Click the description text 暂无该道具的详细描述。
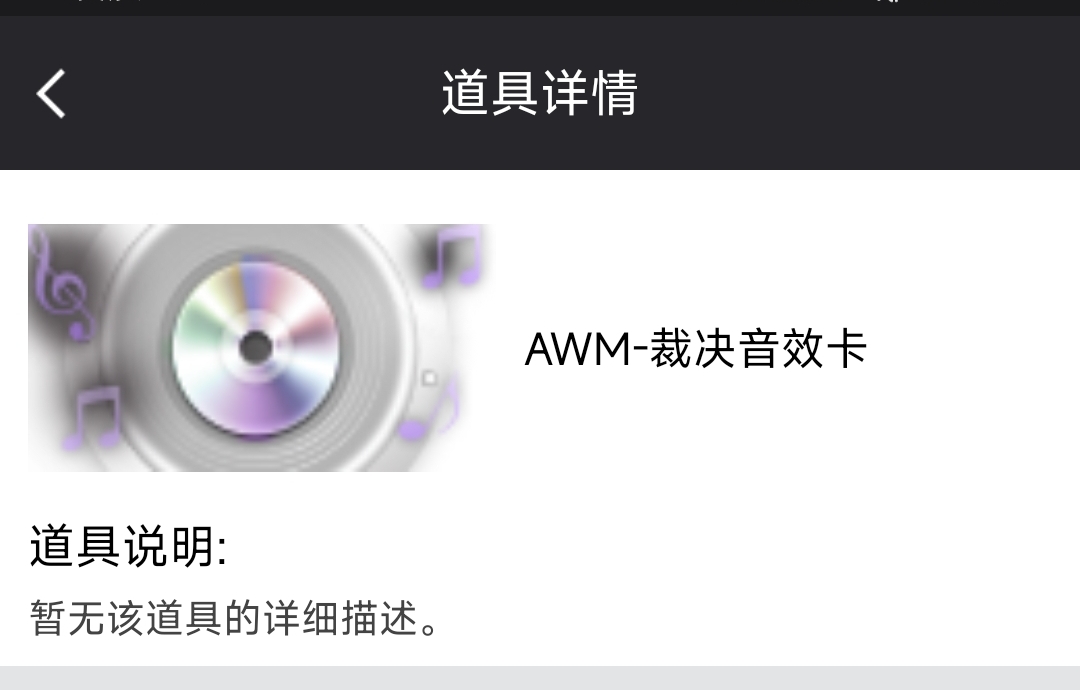Viewport: 1080px width, 690px height. tap(235, 618)
